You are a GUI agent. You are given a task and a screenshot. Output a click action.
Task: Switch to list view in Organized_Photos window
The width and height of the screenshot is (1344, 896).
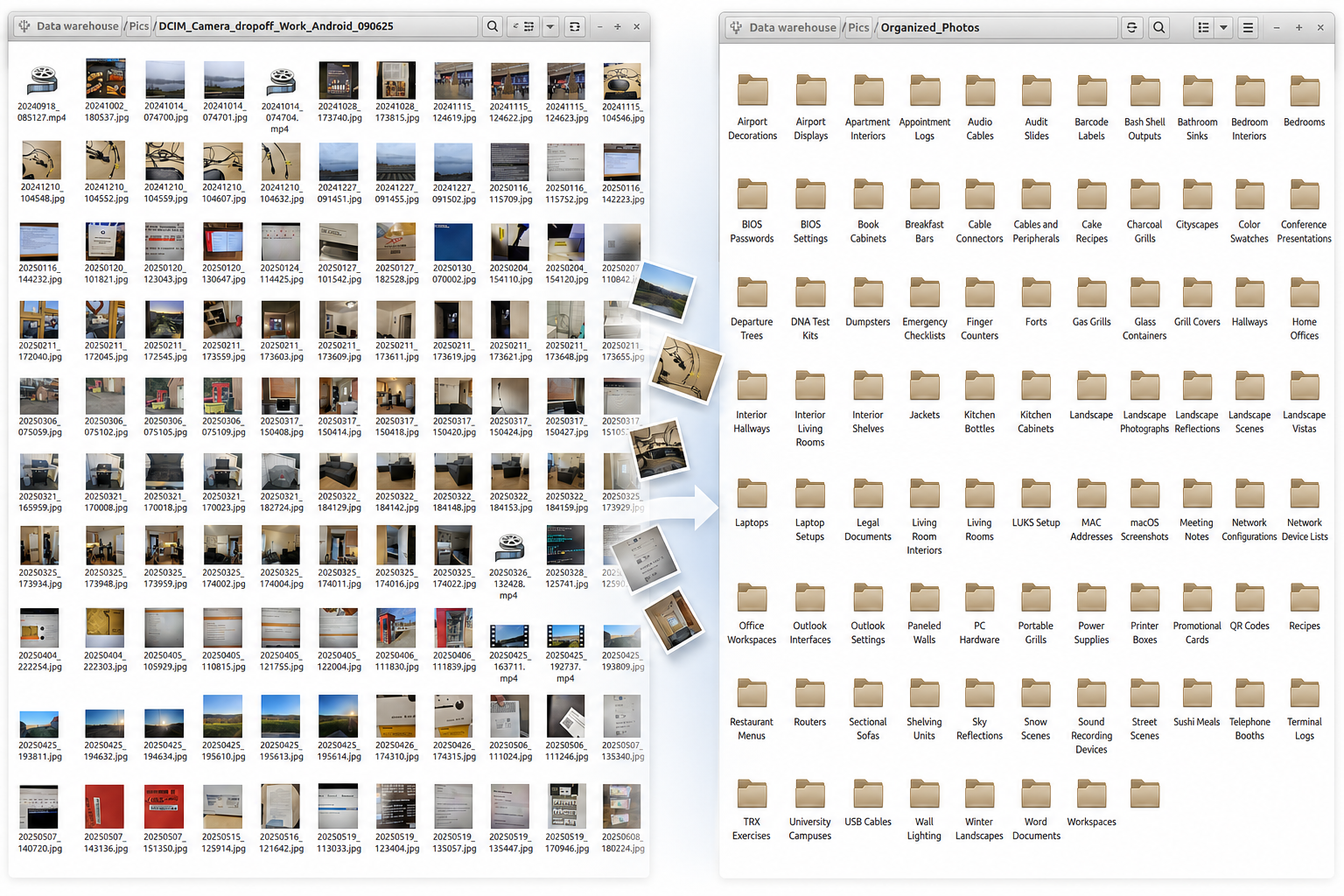[x=1204, y=27]
